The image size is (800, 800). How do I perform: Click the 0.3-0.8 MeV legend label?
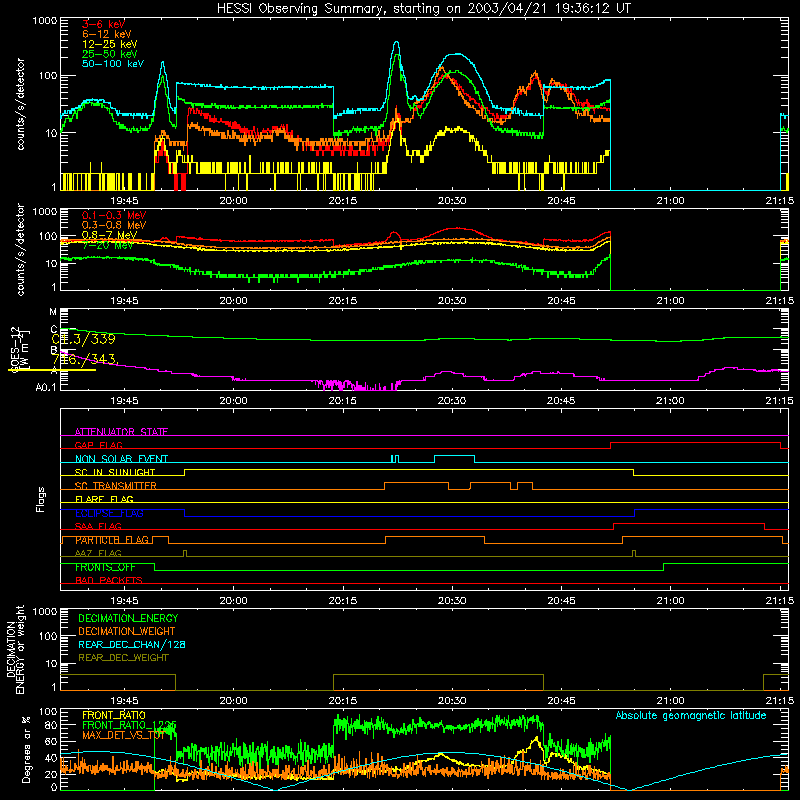coord(114,225)
